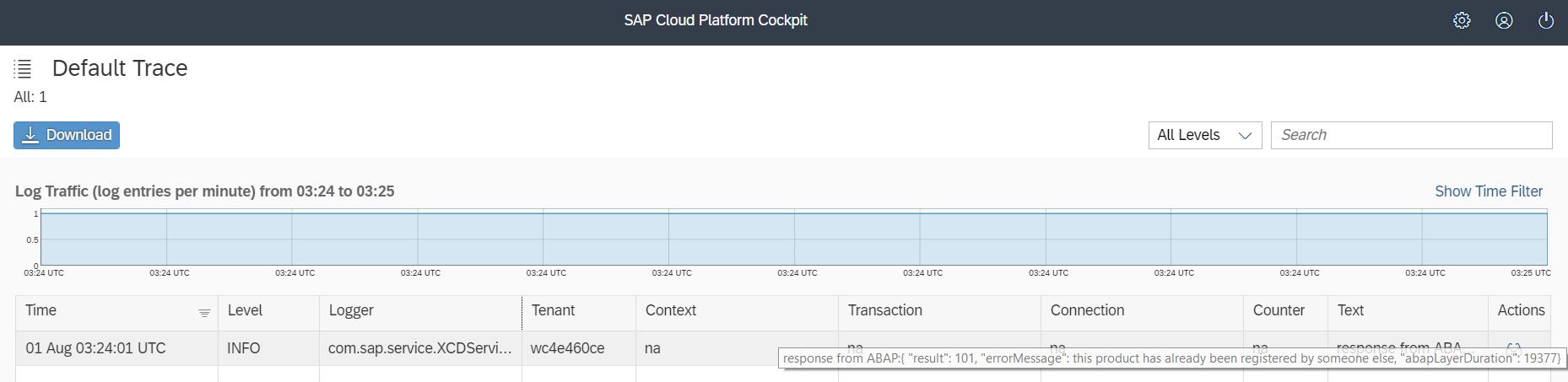
Task: Click the Default Trace list icon
Action: 23,68
